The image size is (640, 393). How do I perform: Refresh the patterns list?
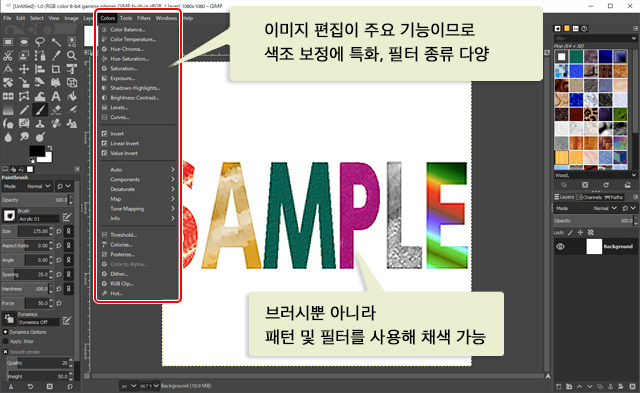pyautogui.click(x=606, y=185)
